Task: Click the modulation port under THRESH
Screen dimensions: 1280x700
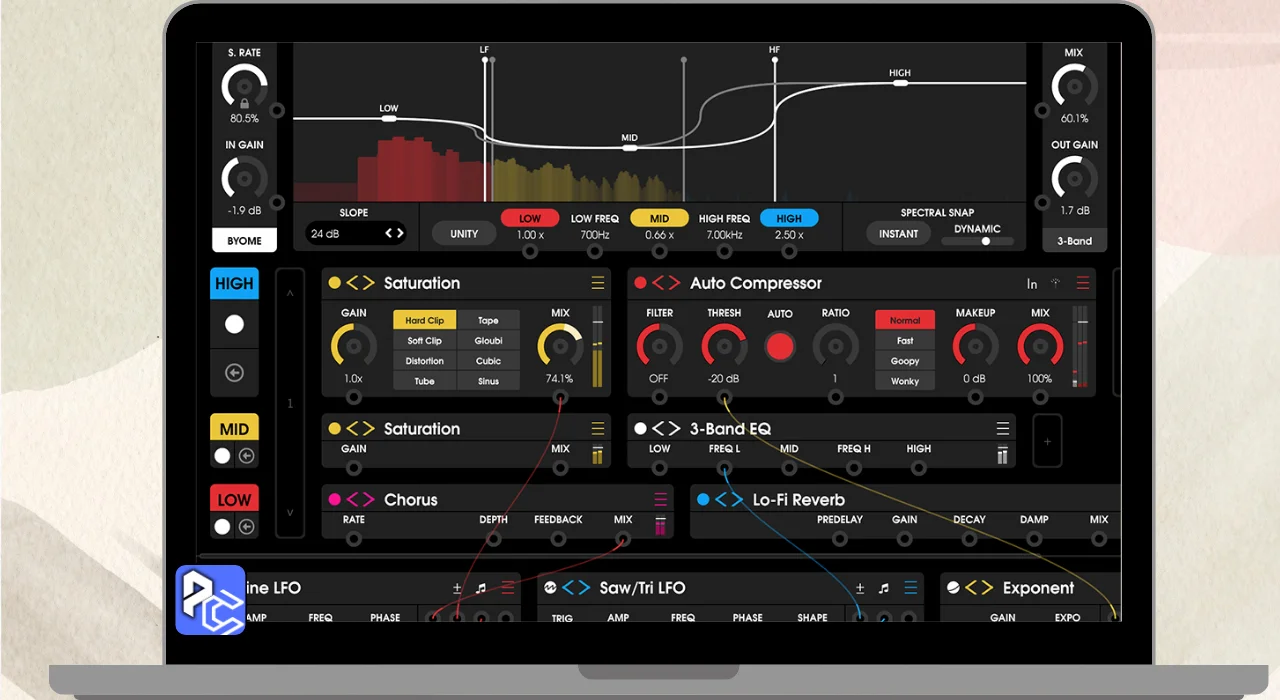Action: (723, 398)
